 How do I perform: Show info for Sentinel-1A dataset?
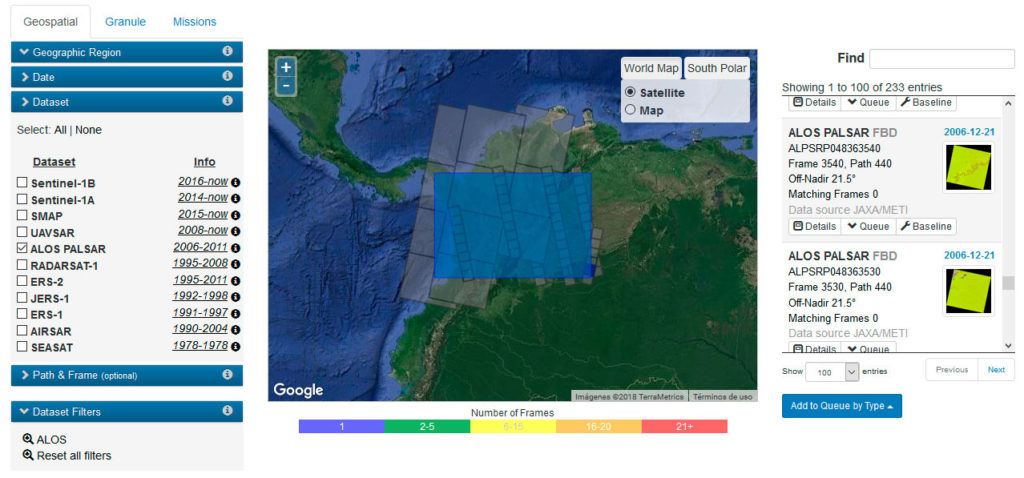tap(236, 199)
